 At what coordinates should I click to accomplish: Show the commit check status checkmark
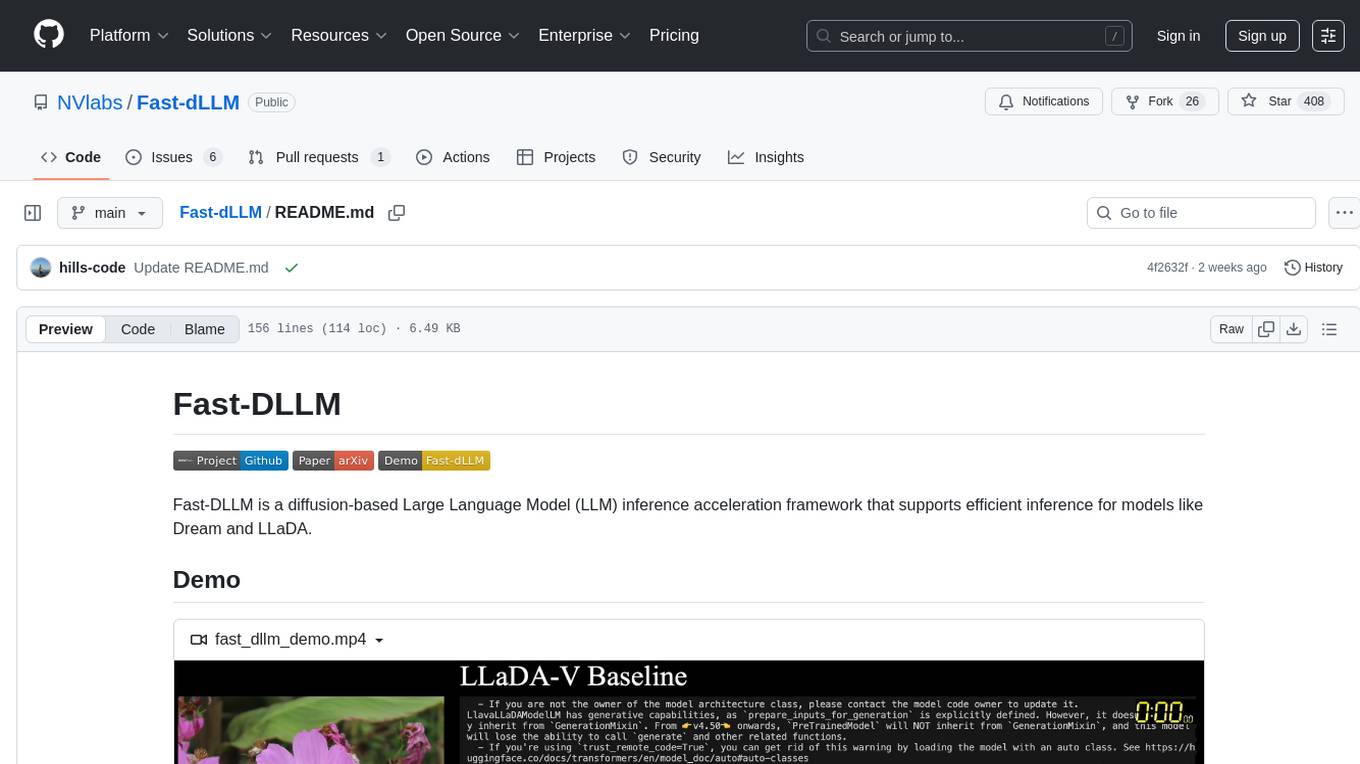click(291, 268)
